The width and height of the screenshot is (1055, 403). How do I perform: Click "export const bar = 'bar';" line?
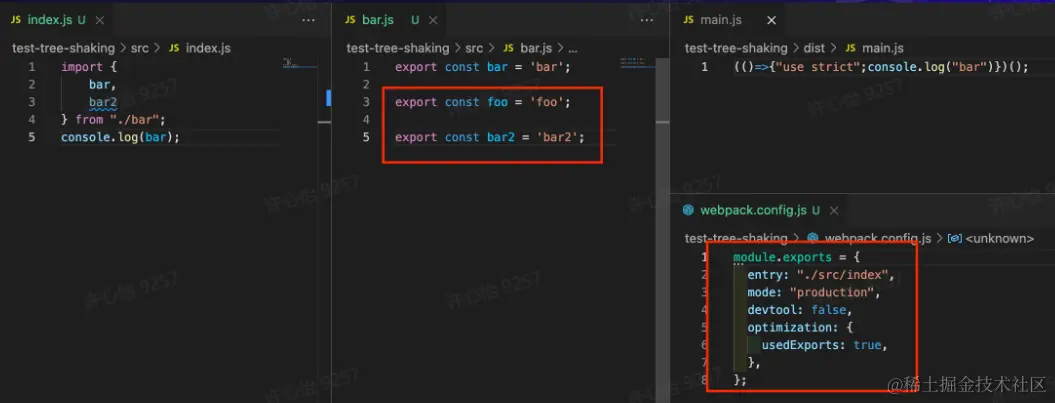(x=483, y=67)
